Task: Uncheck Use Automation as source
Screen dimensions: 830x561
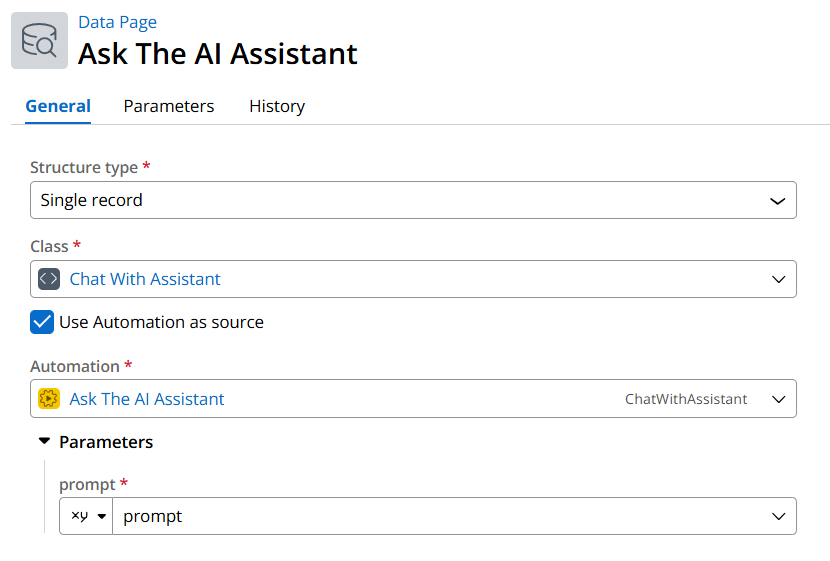Action: tap(42, 322)
